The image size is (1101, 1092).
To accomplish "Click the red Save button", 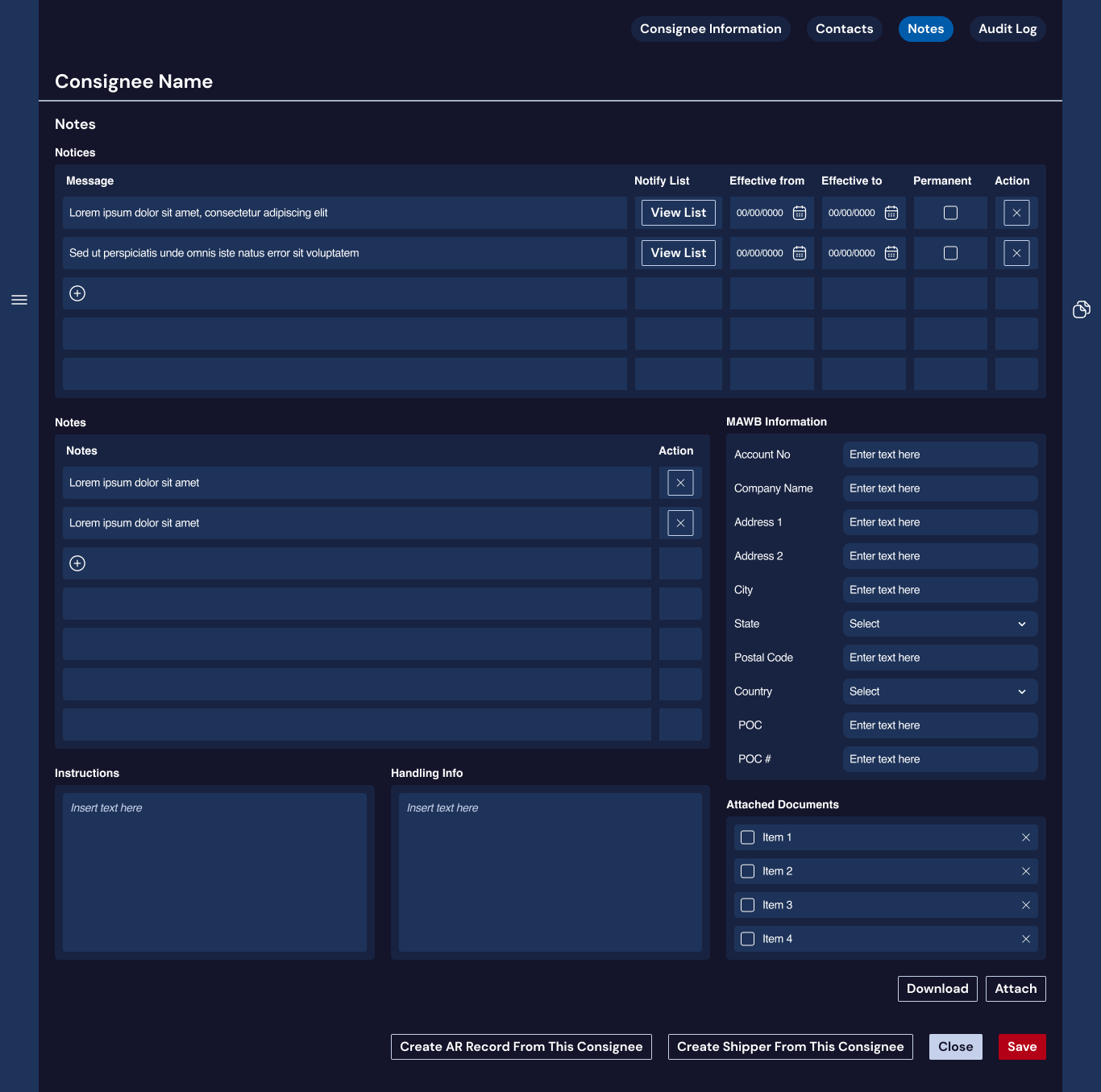I will pyautogui.click(x=1022, y=1047).
